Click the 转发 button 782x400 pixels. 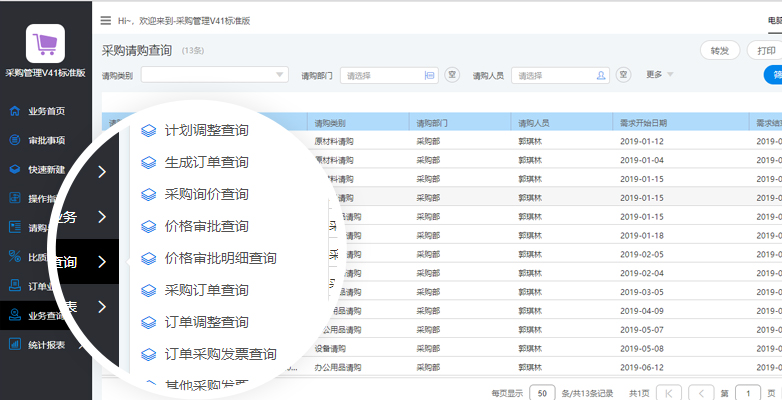(719, 50)
